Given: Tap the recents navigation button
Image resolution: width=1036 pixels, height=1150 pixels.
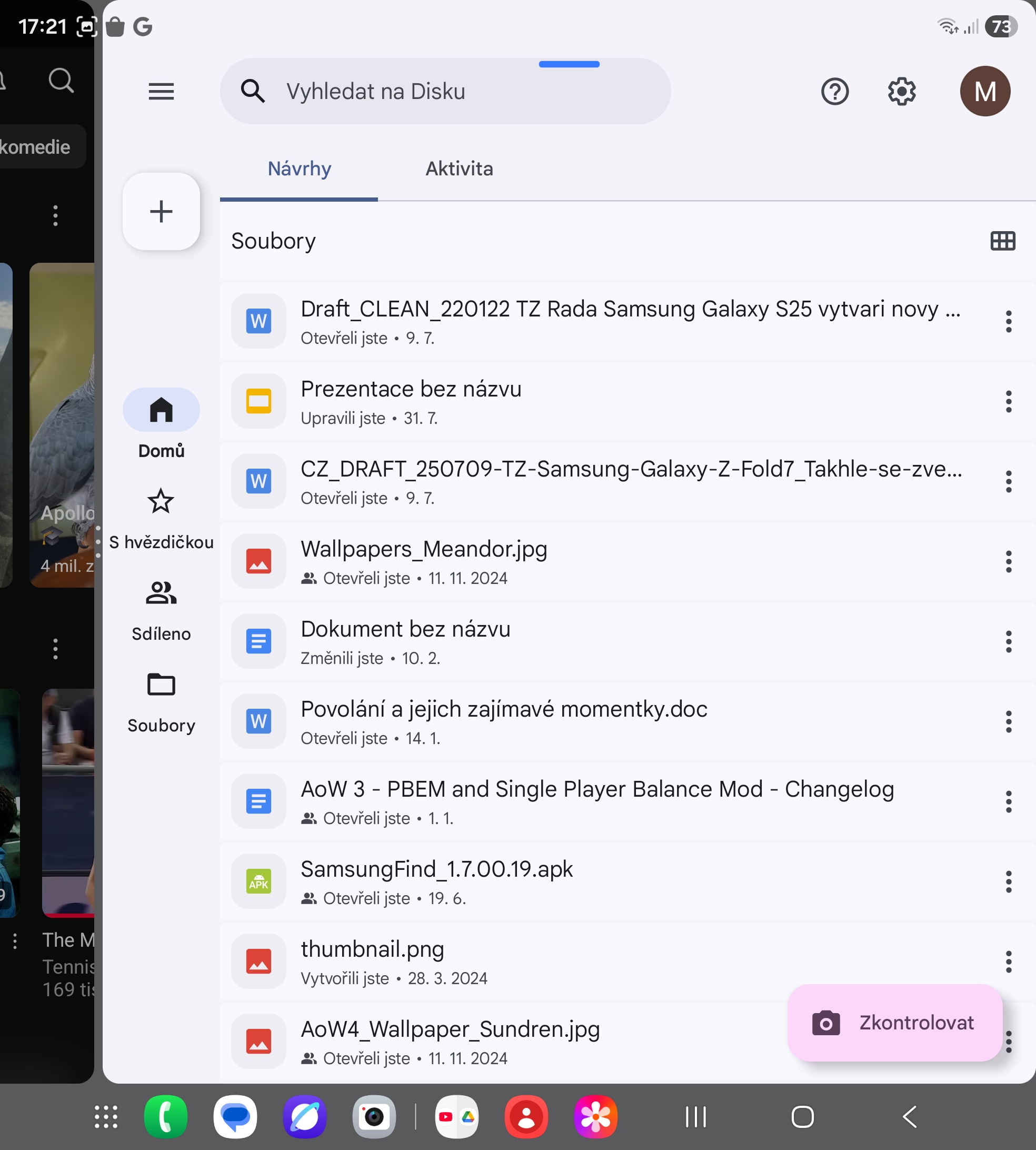Looking at the screenshot, I should [695, 1116].
